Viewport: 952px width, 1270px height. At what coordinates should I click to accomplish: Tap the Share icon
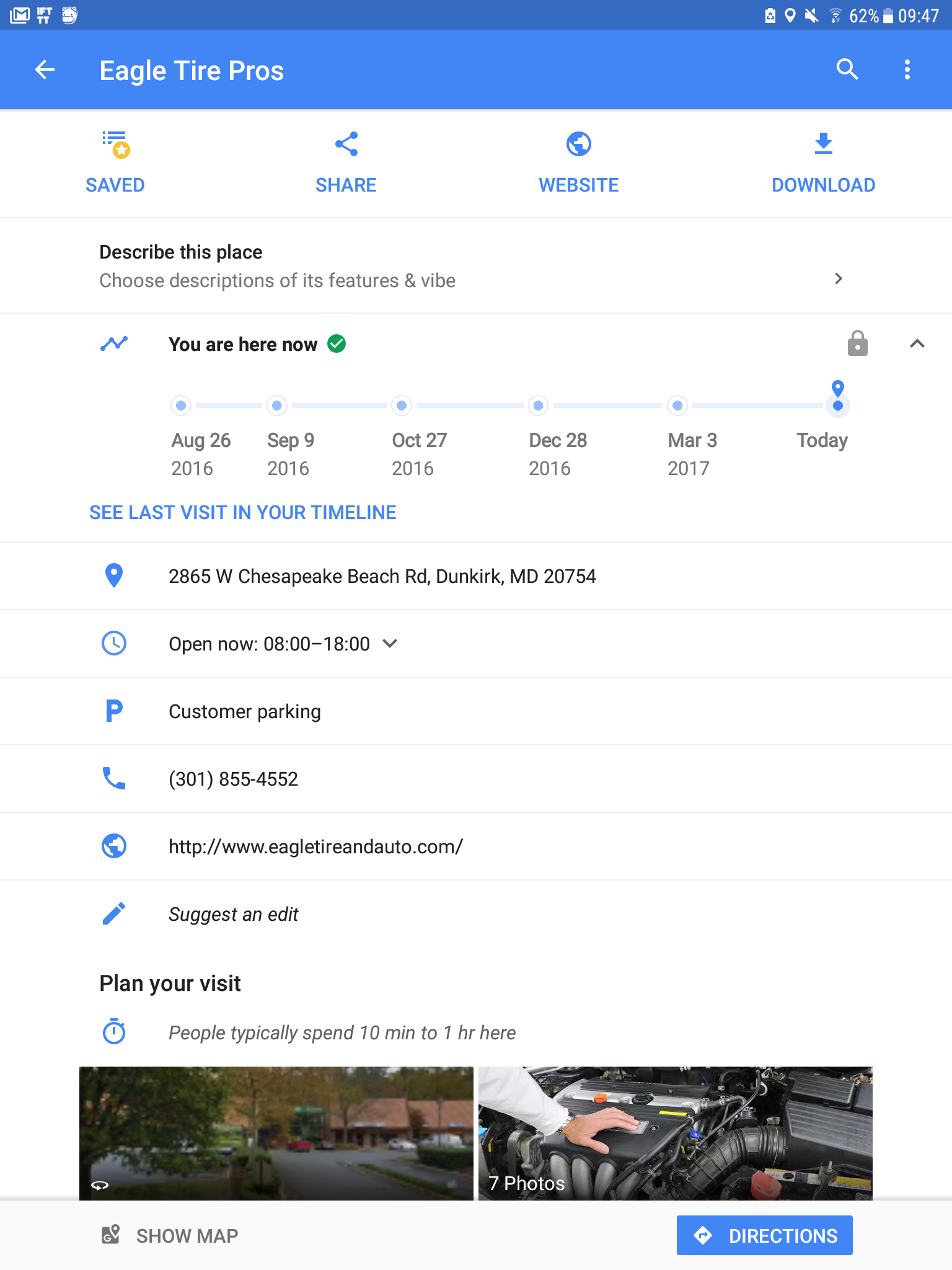click(x=346, y=144)
